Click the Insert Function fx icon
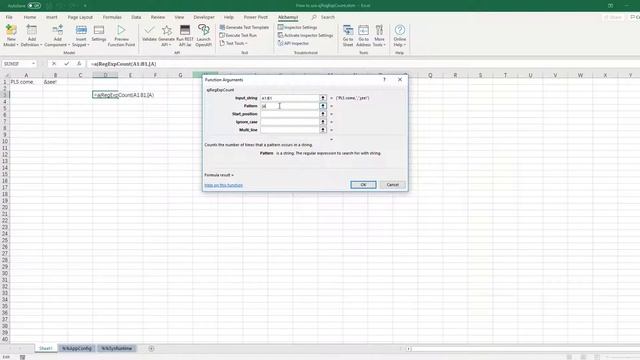640x360 pixels. (x=79, y=64)
